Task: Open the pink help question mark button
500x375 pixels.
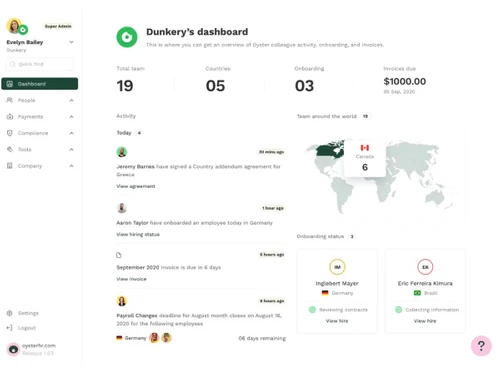Action: click(481, 346)
